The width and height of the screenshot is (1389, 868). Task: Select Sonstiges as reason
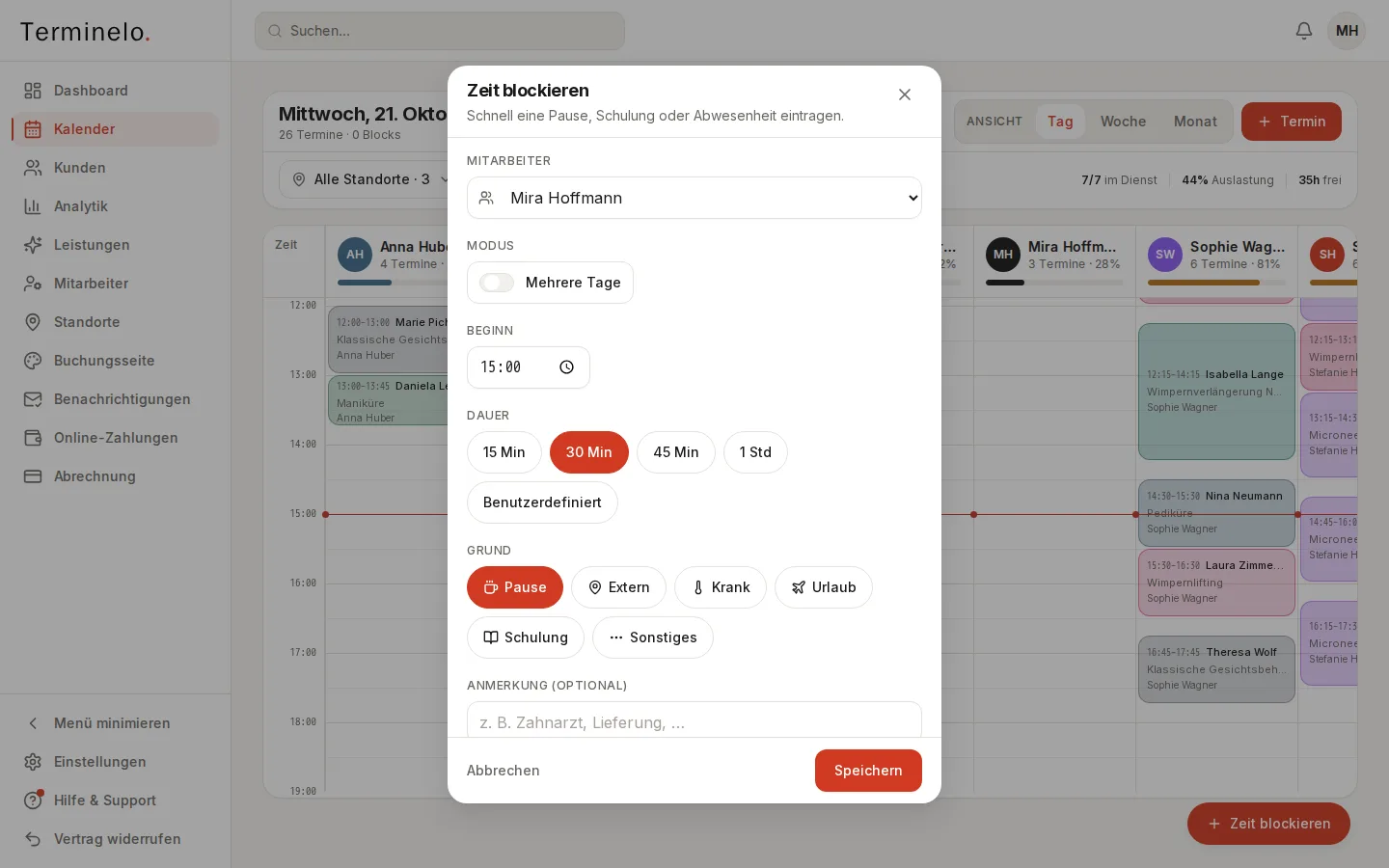(653, 637)
